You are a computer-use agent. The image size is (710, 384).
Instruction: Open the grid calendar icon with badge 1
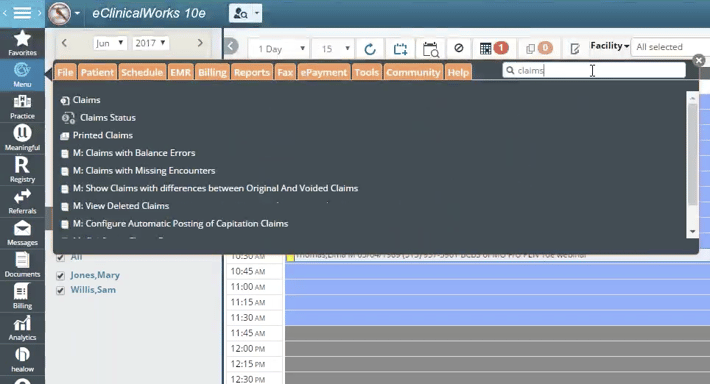pos(494,48)
